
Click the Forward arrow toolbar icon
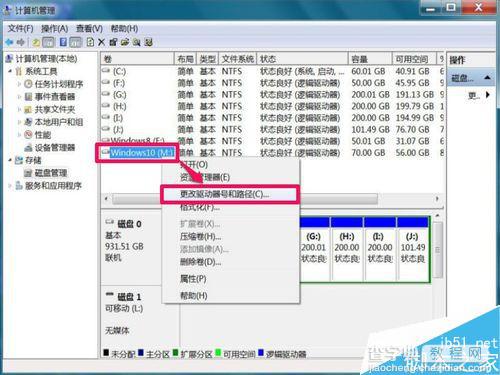point(21,42)
